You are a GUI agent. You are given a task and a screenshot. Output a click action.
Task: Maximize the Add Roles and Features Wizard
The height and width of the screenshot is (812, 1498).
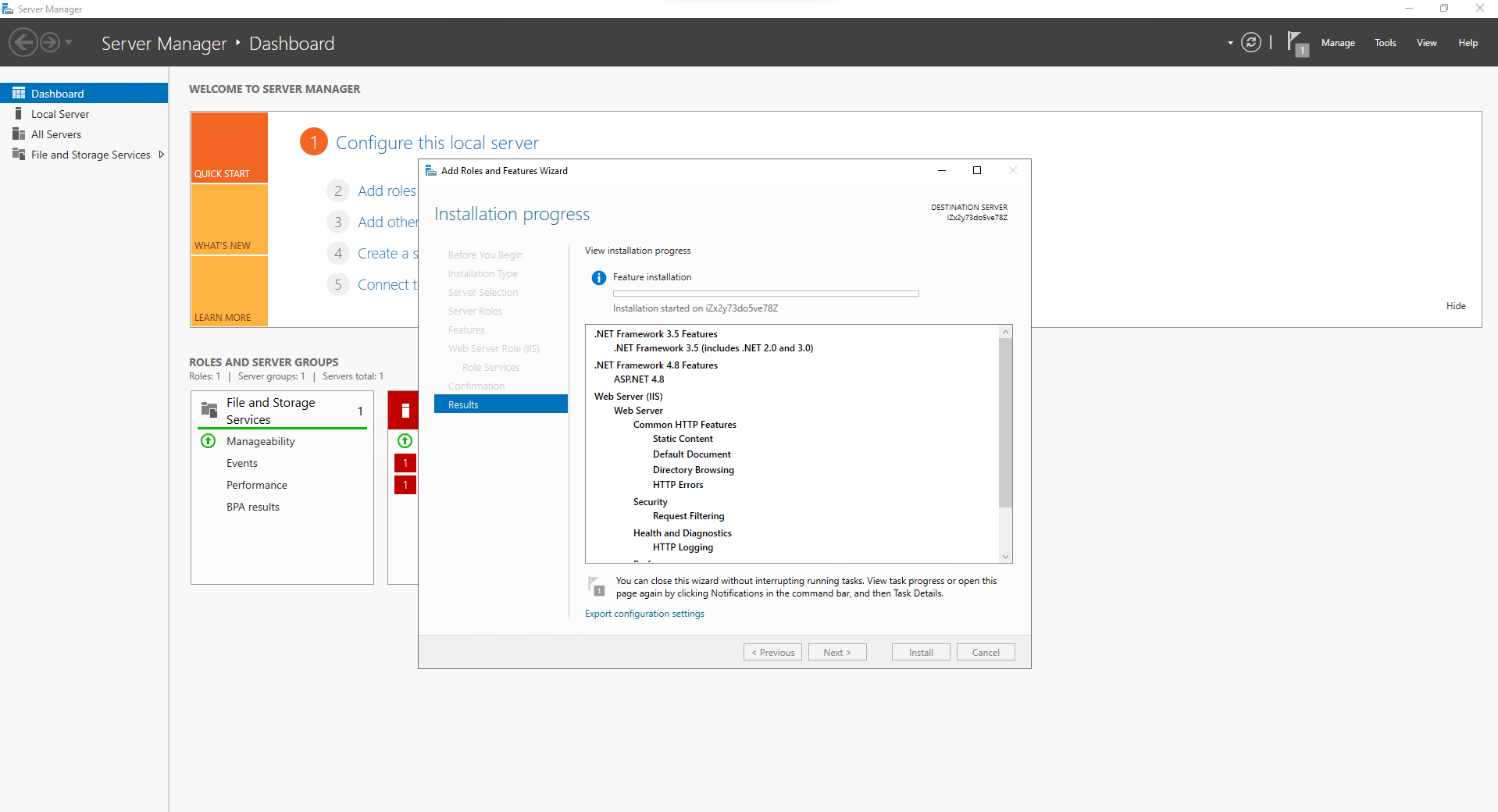coord(976,170)
